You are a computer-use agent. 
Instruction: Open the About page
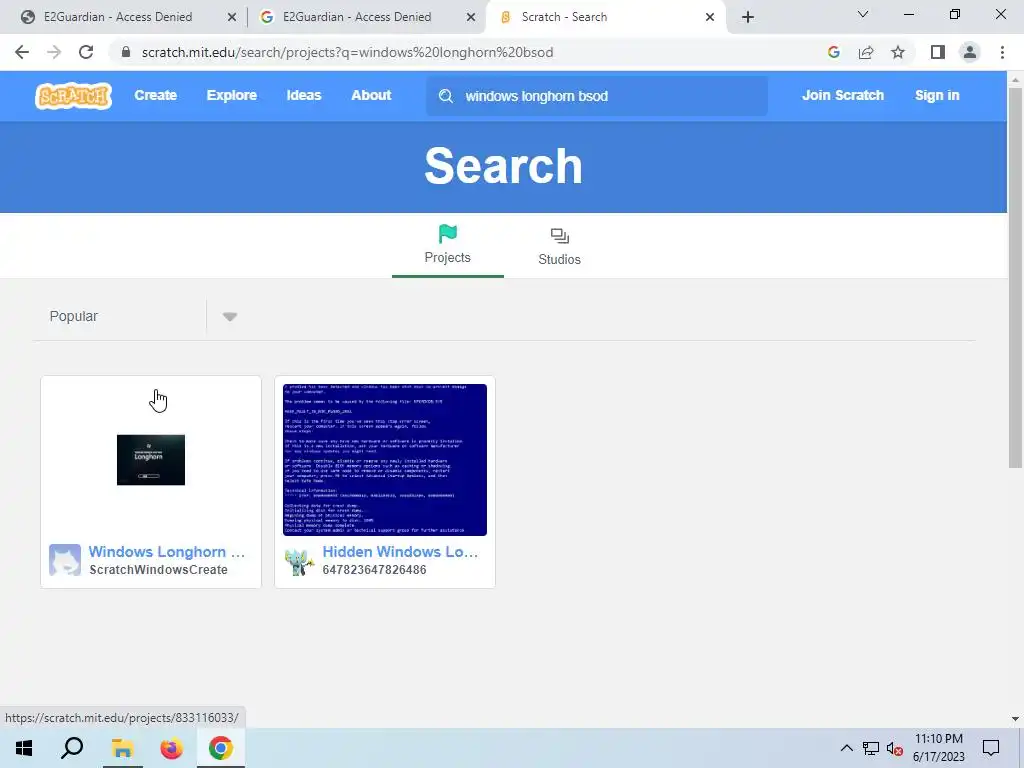(x=371, y=95)
